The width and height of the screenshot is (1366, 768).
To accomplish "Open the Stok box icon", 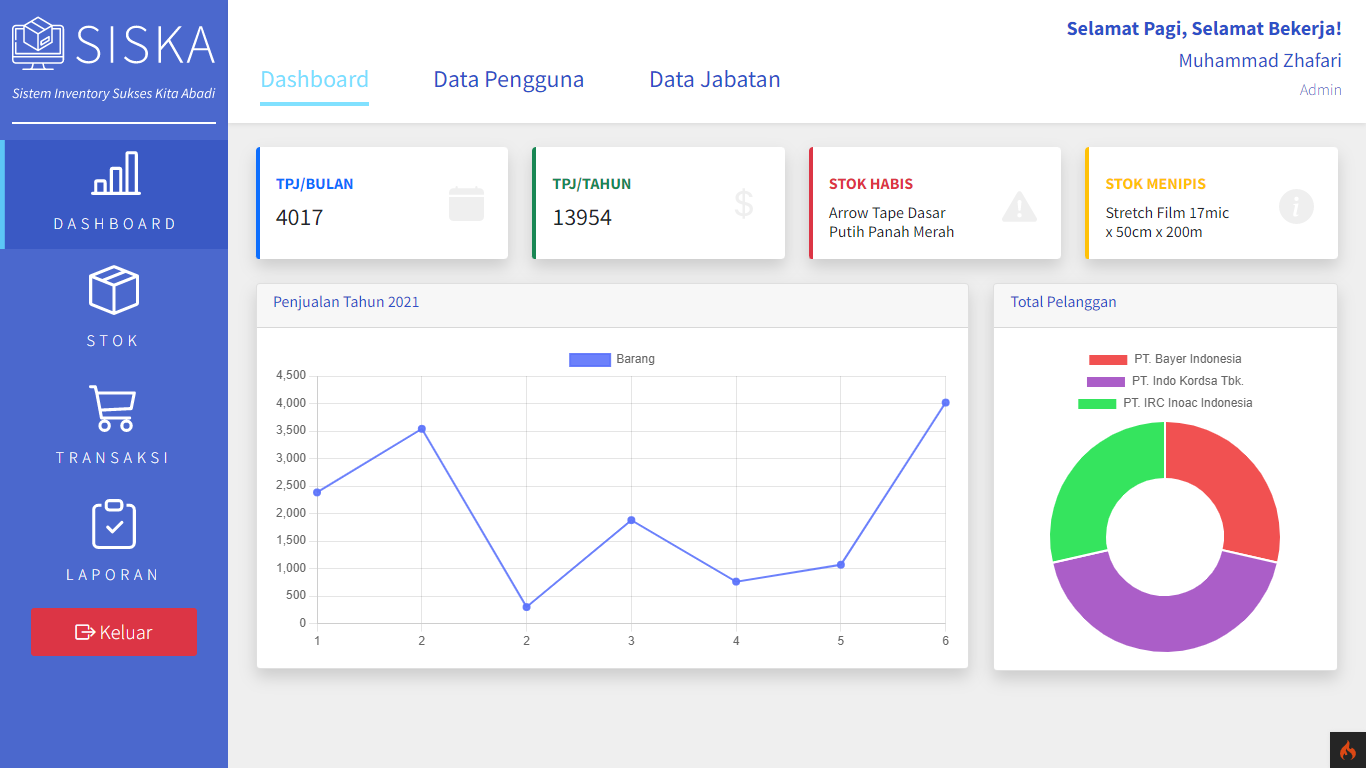I will coord(114,290).
